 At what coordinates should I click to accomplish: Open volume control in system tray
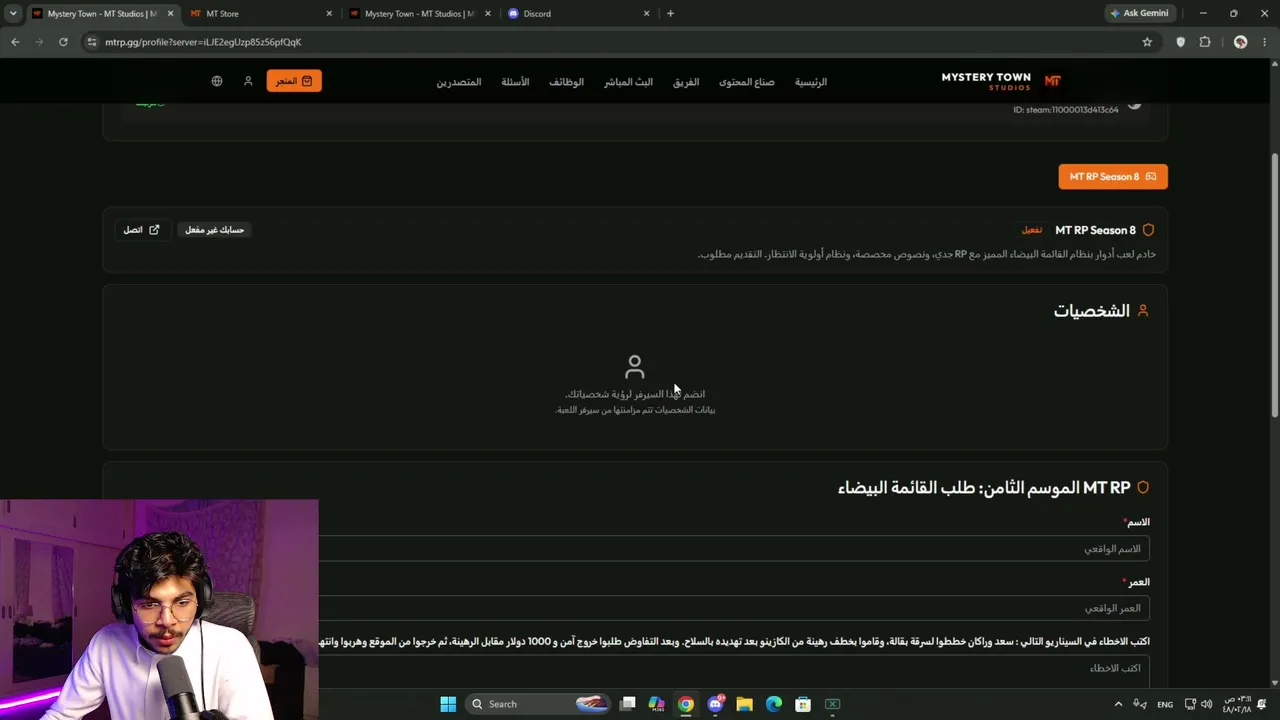(x=1206, y=704)
